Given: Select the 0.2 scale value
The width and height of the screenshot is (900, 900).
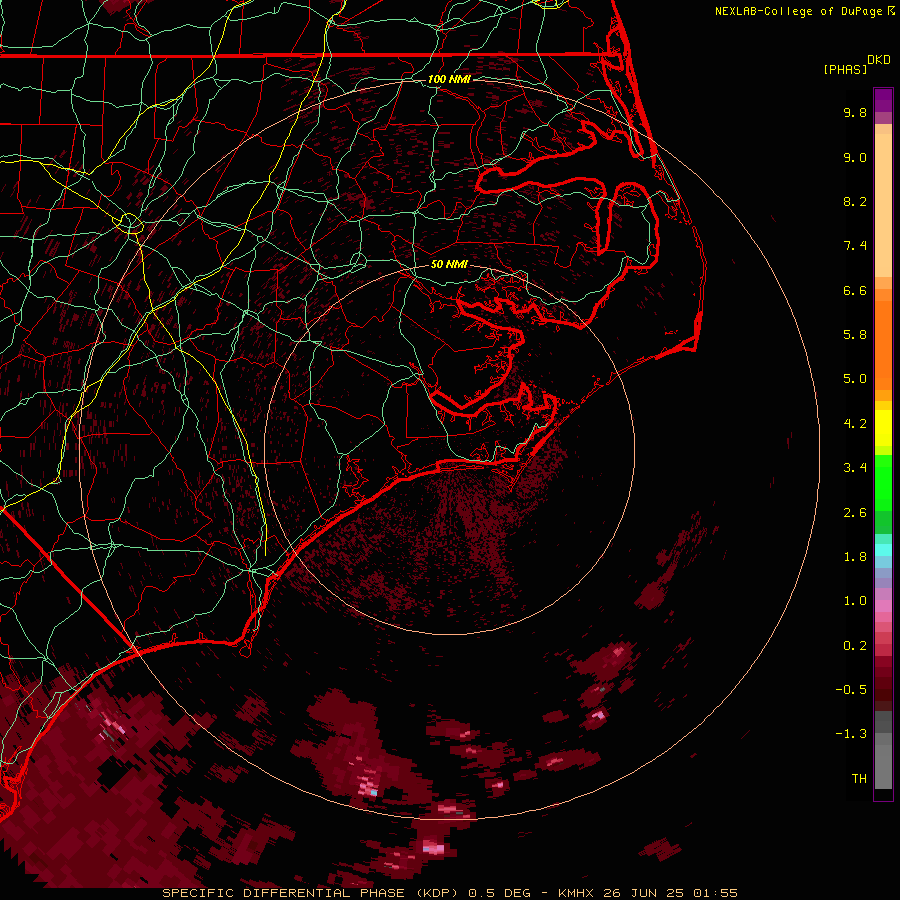Looking at the screenshot, I should 855,646.
